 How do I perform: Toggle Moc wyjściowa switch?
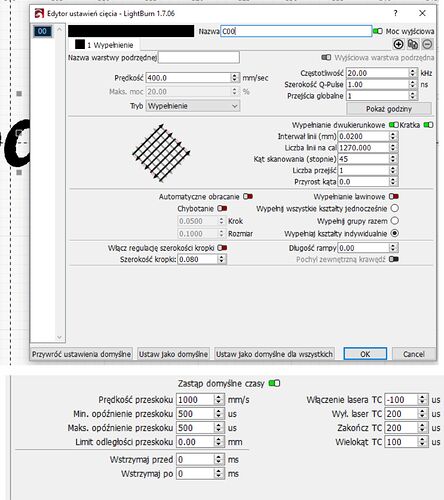[377, 31]
